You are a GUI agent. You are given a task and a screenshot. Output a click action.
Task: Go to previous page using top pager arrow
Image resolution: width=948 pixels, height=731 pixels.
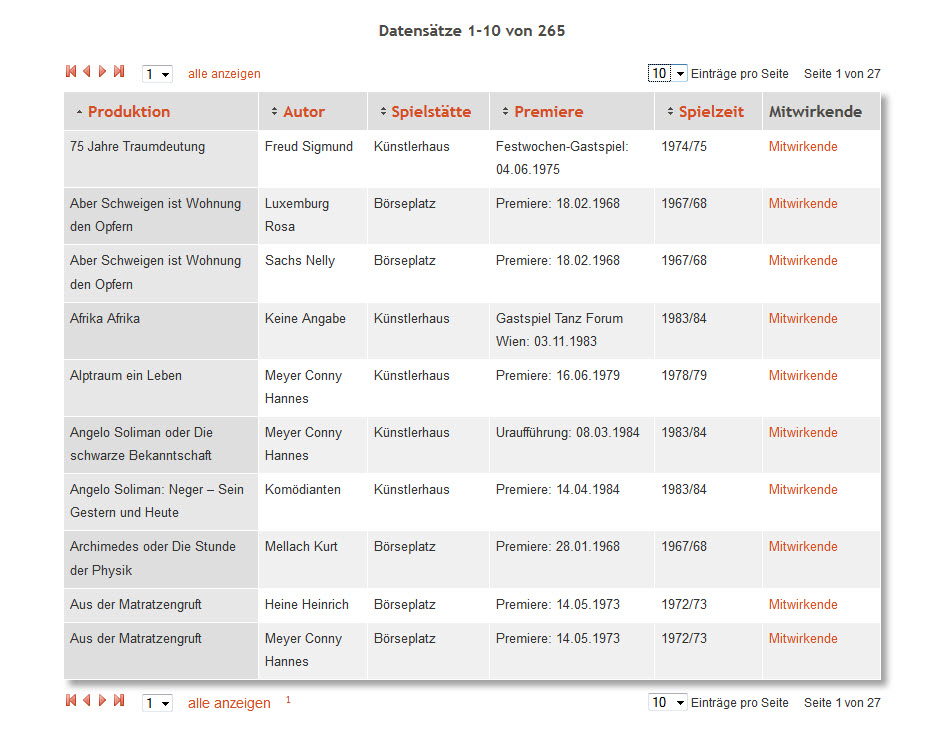point(87,71)
